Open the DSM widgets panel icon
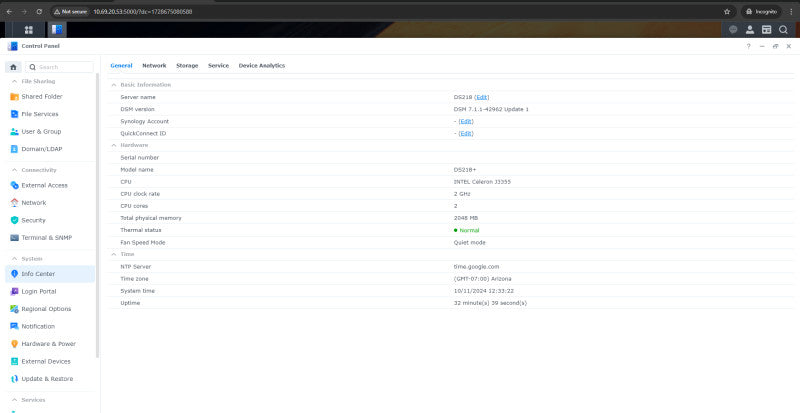The image size is (800, 413). point(766,30)
